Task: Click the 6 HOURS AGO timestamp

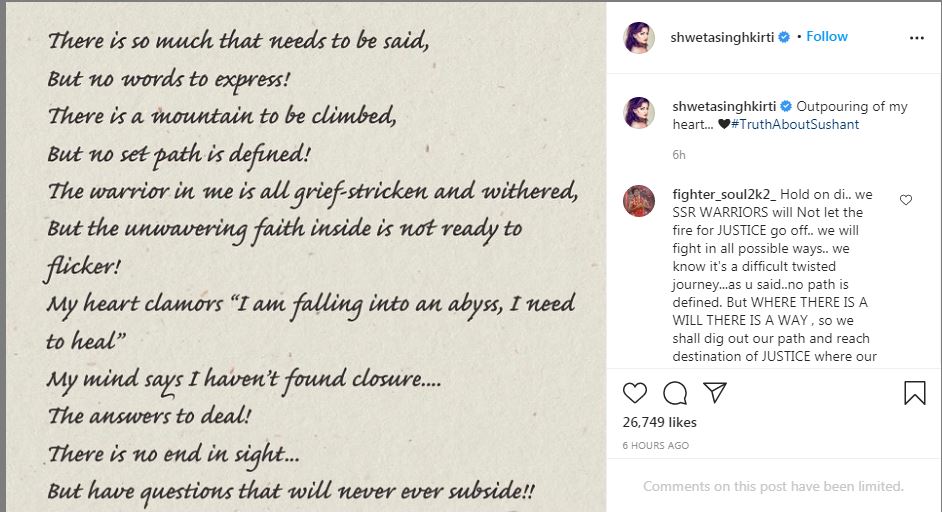Action: [655, 445]
